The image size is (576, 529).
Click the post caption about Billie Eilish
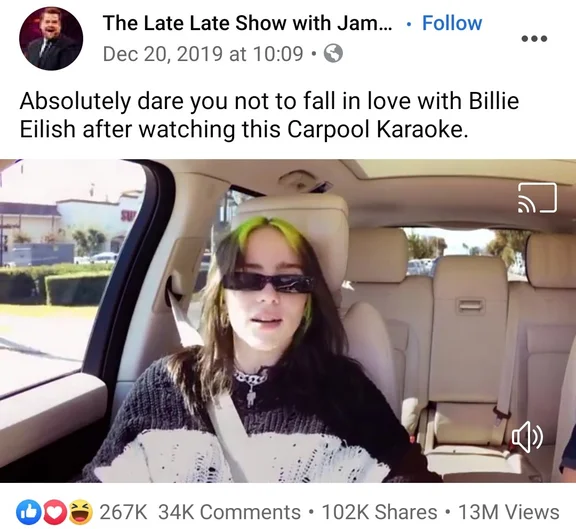tap(269, 115)
